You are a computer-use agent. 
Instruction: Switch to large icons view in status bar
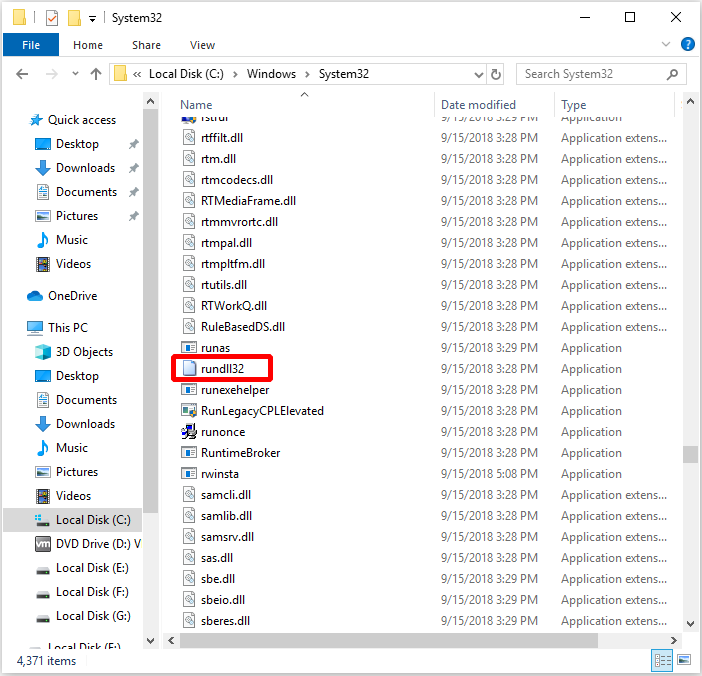pos(684,660)
